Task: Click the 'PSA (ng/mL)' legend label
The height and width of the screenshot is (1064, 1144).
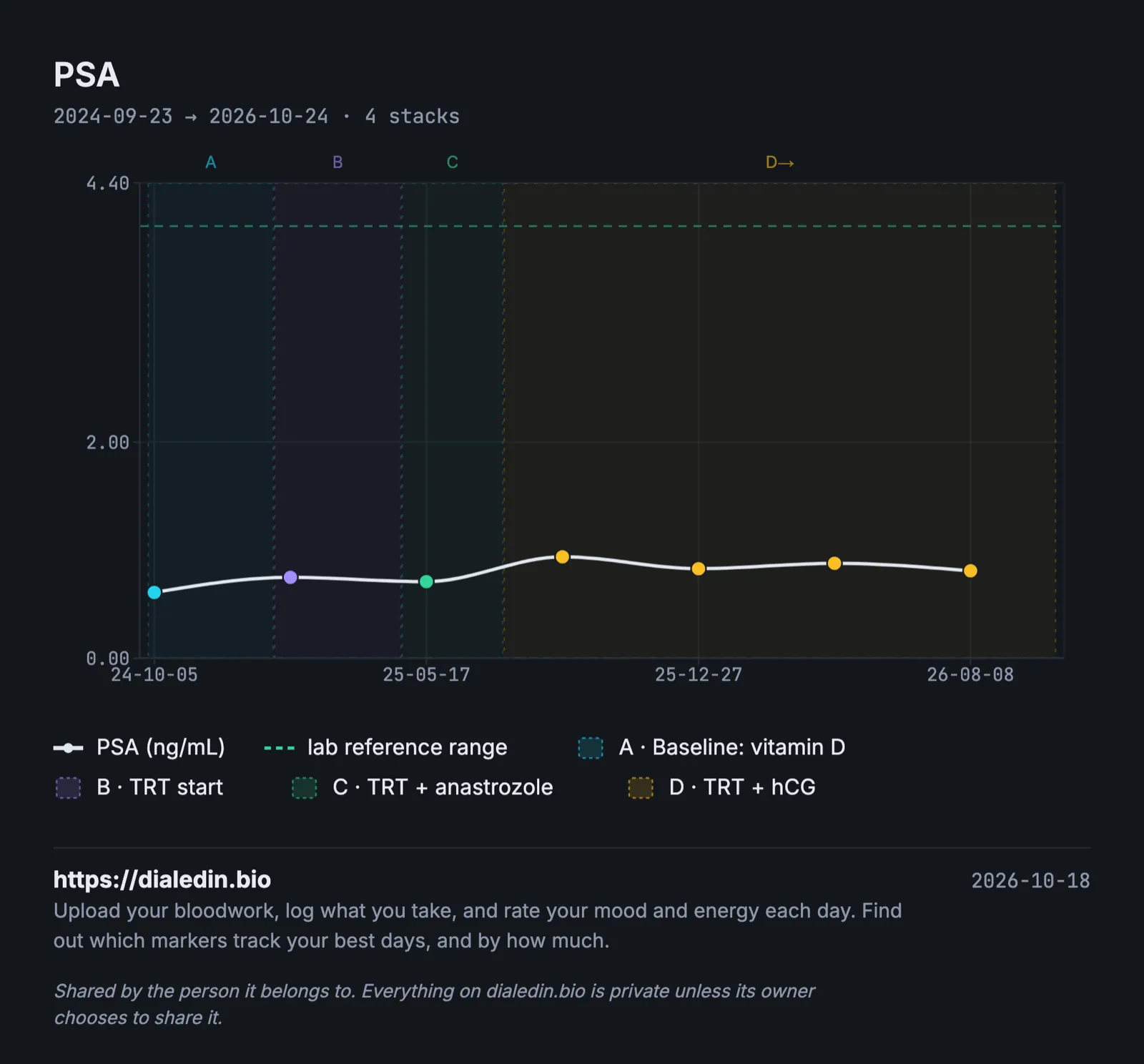Action: pyautogui.click(x=161, y=747)
